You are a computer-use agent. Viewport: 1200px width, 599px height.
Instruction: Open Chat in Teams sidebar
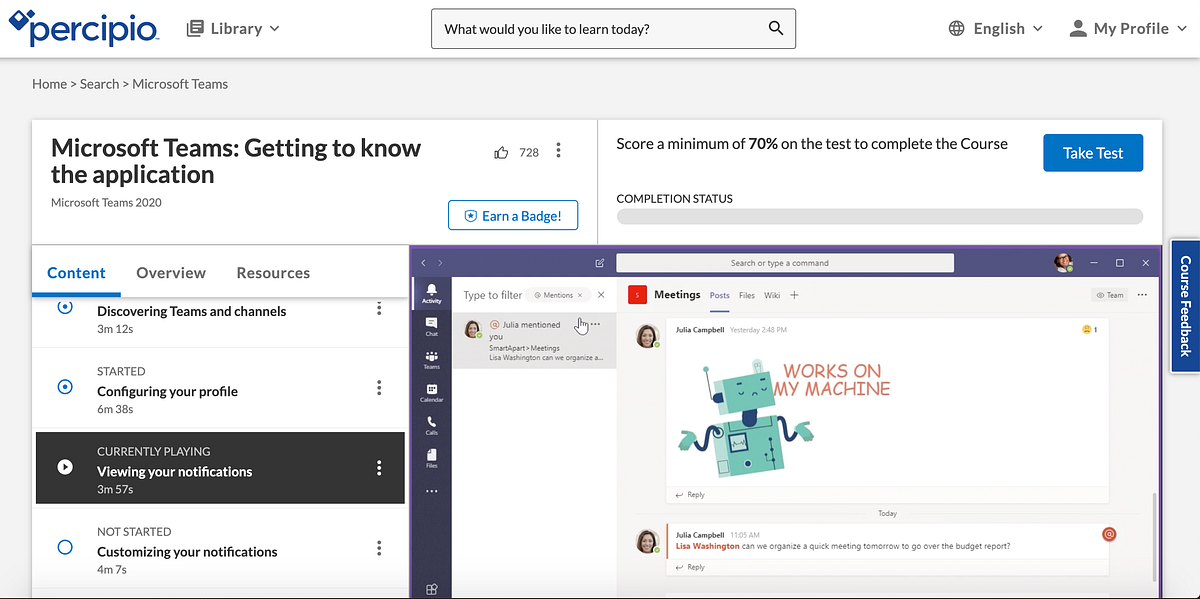[431, 327]
